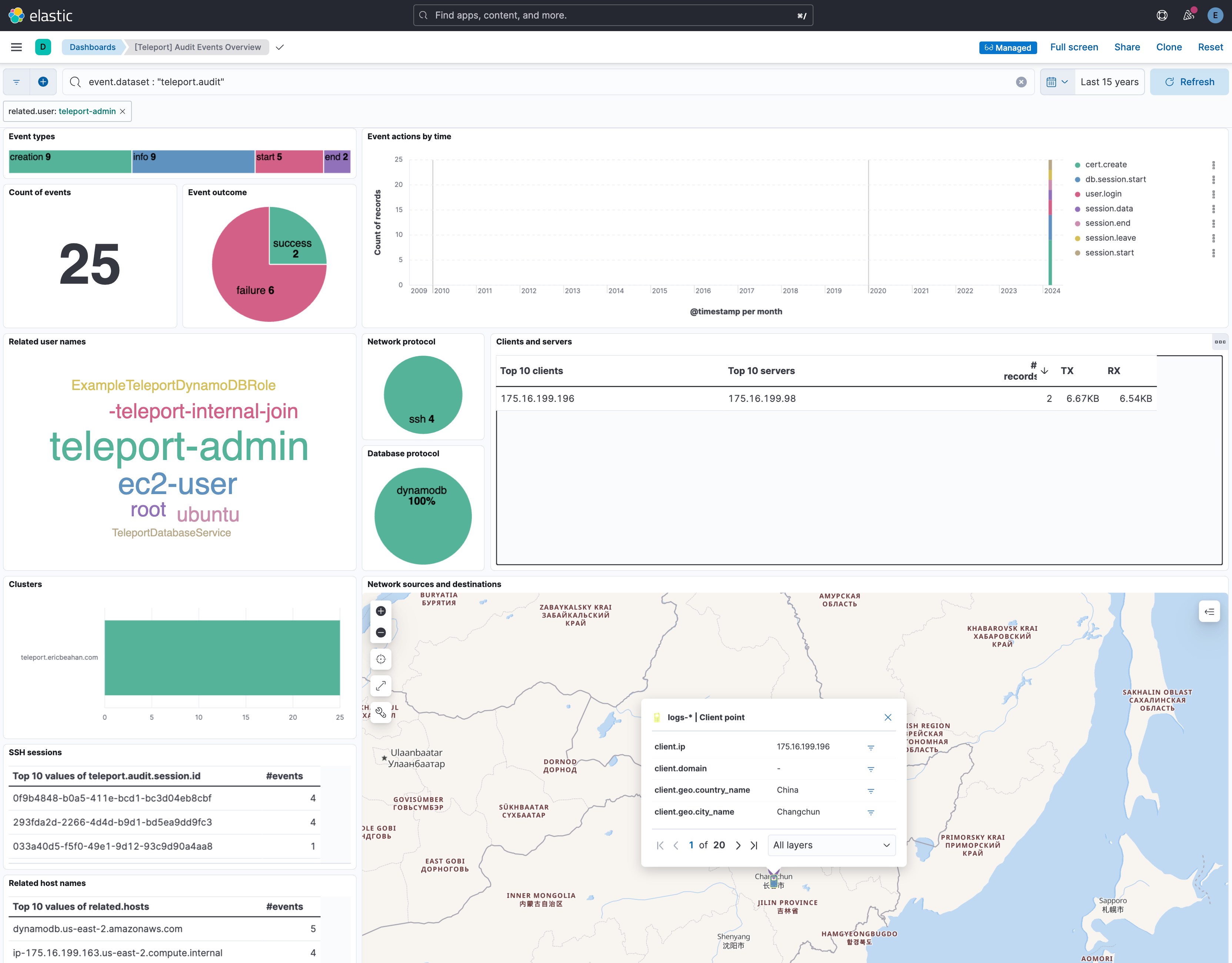
Task: Remove the related.user teleport-admin filter
Action: point(122,112)
